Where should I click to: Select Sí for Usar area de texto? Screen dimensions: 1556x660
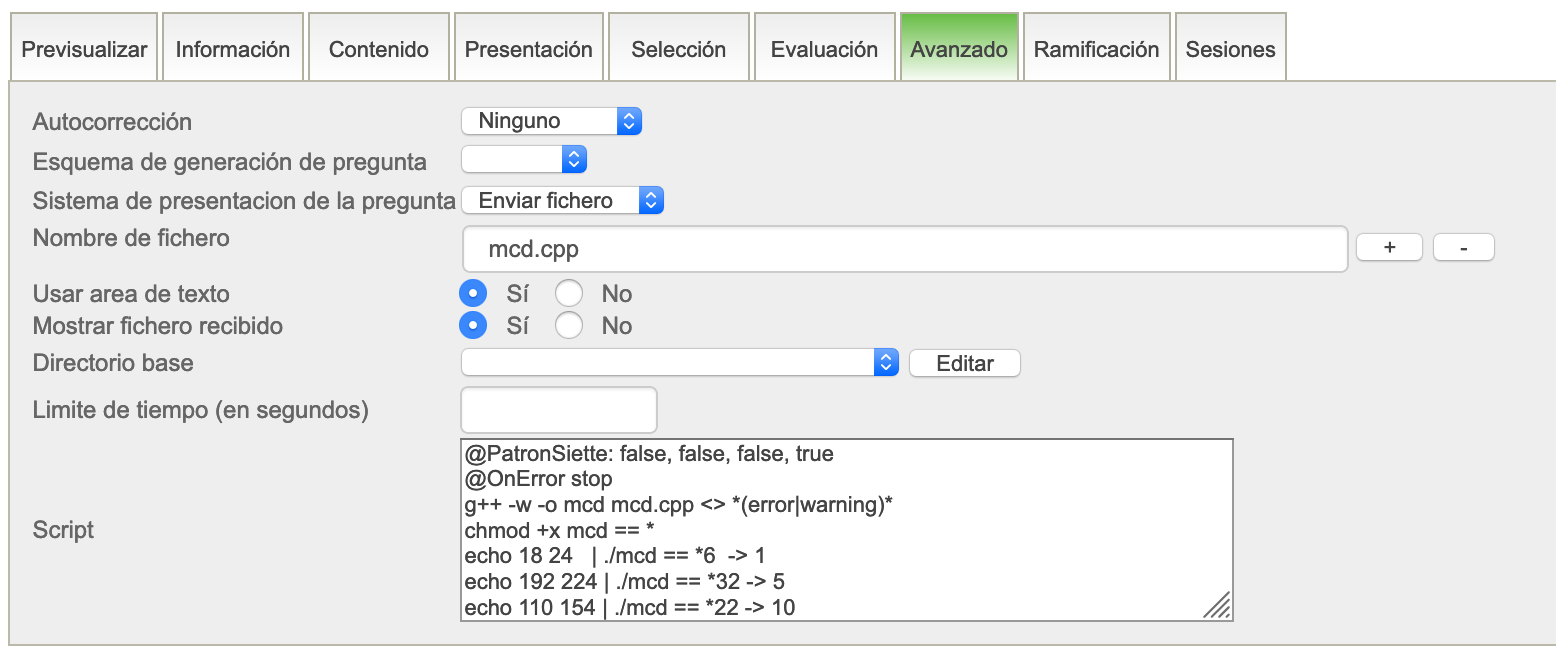click(x=473, y=294)
